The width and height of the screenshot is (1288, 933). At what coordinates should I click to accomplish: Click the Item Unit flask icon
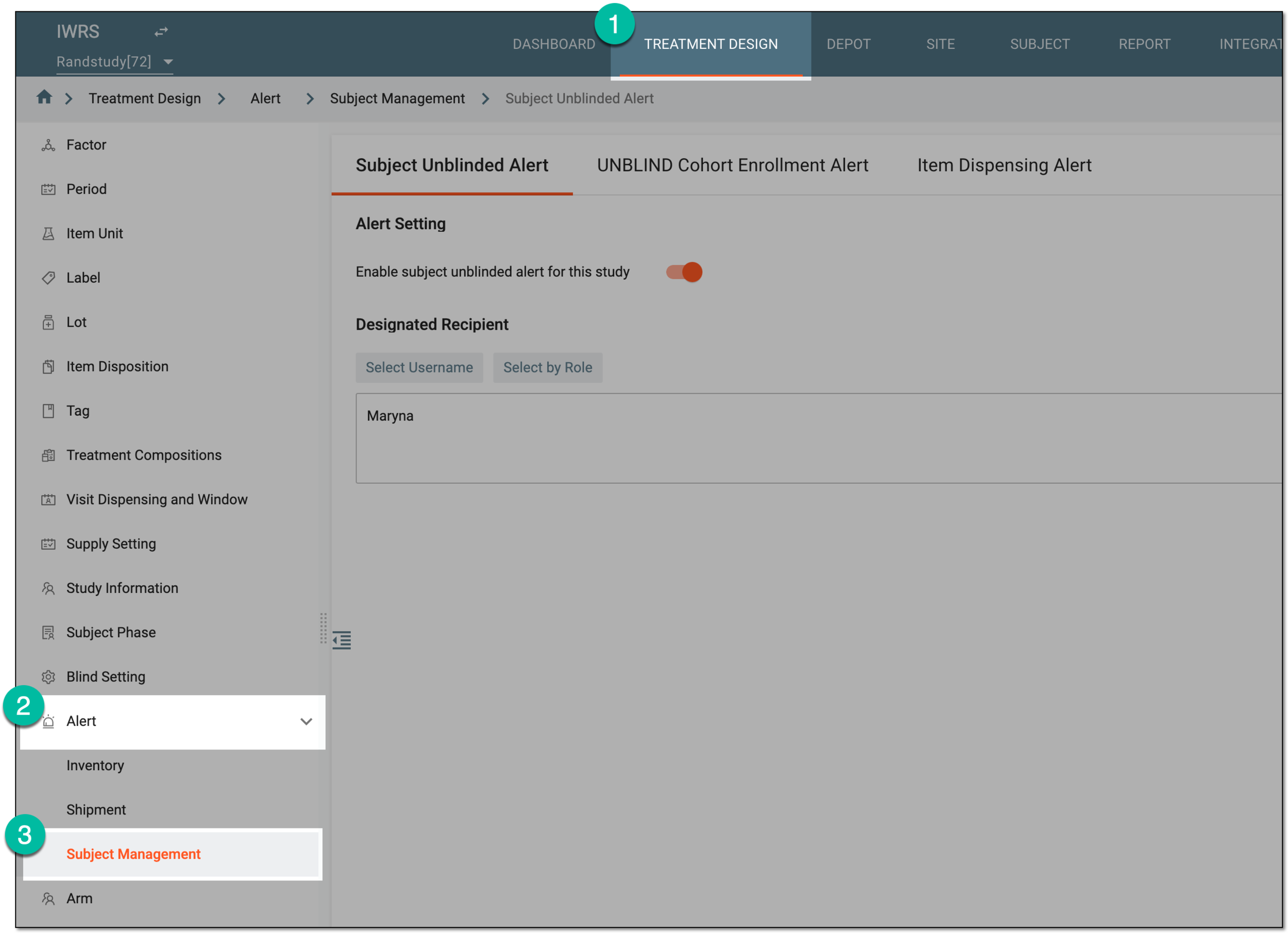pos(48,234)
